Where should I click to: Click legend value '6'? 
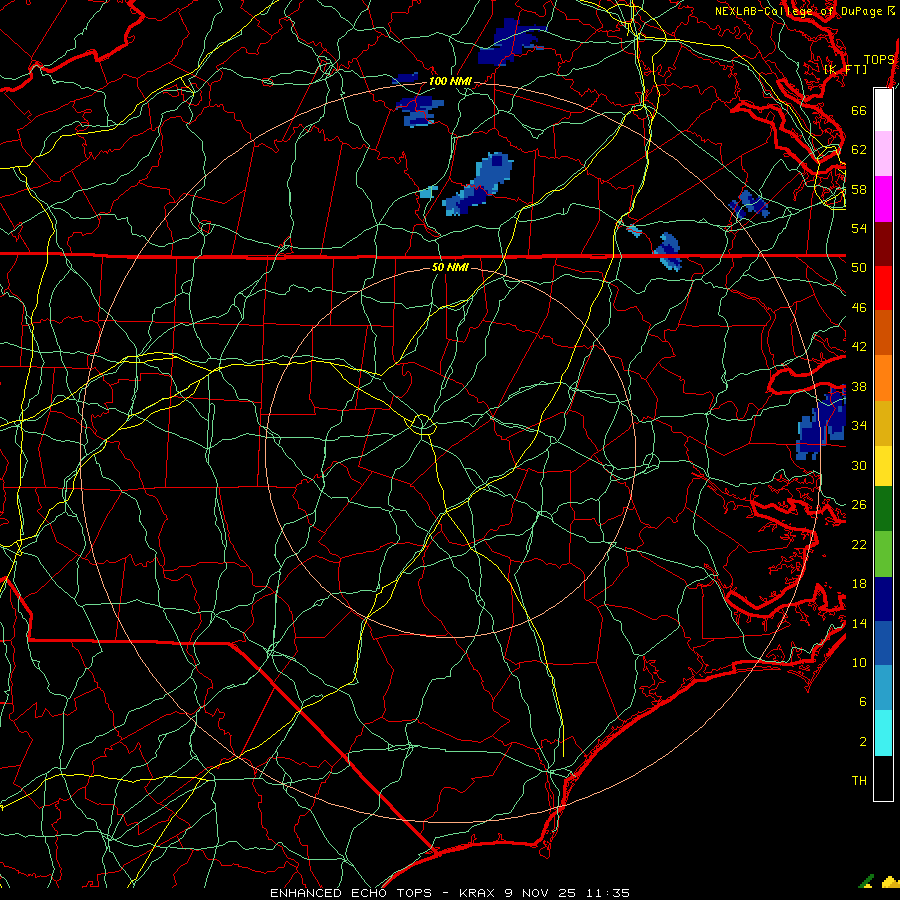[x=863, y=702]
